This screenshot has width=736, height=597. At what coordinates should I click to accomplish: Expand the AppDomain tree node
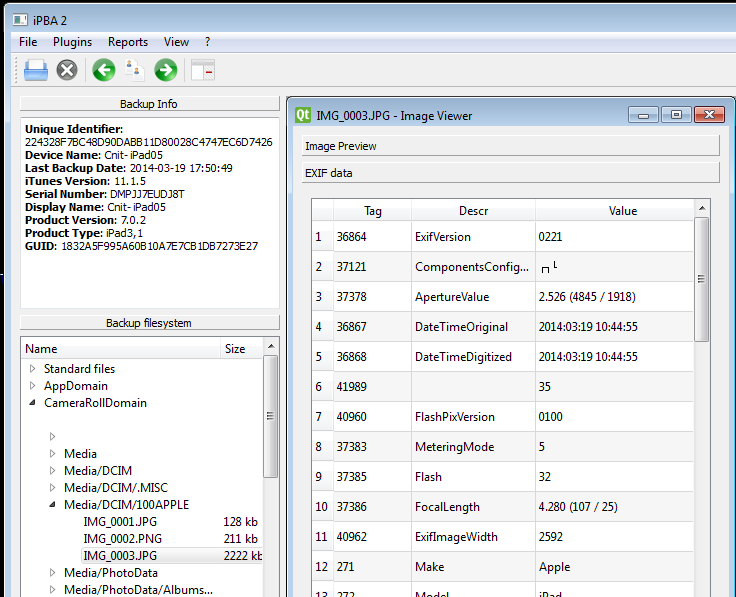33,386
